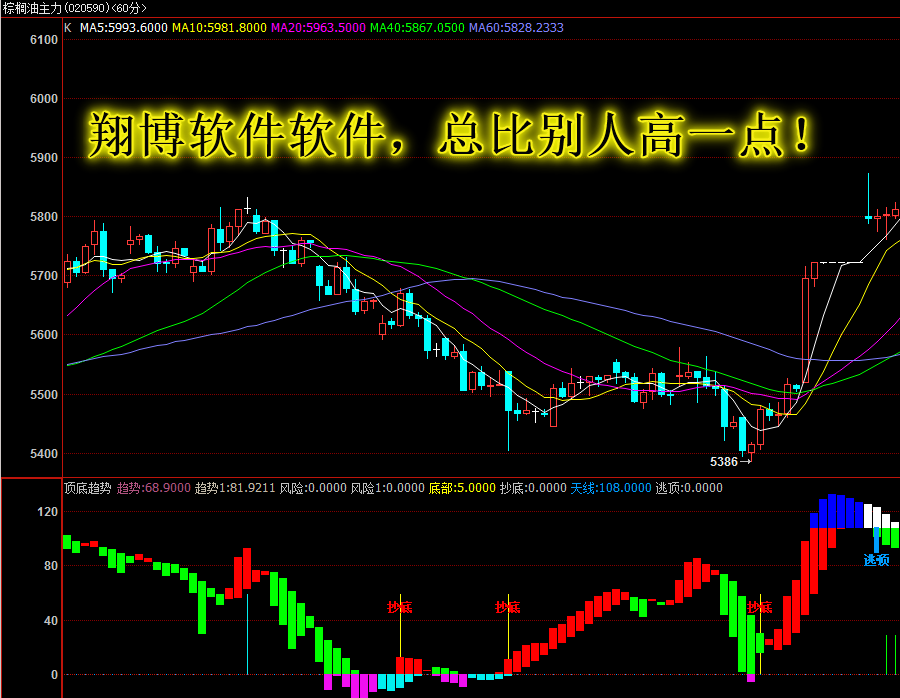
Task: Click the 风险:0.0000 indicator value
Action: (313, 488)
